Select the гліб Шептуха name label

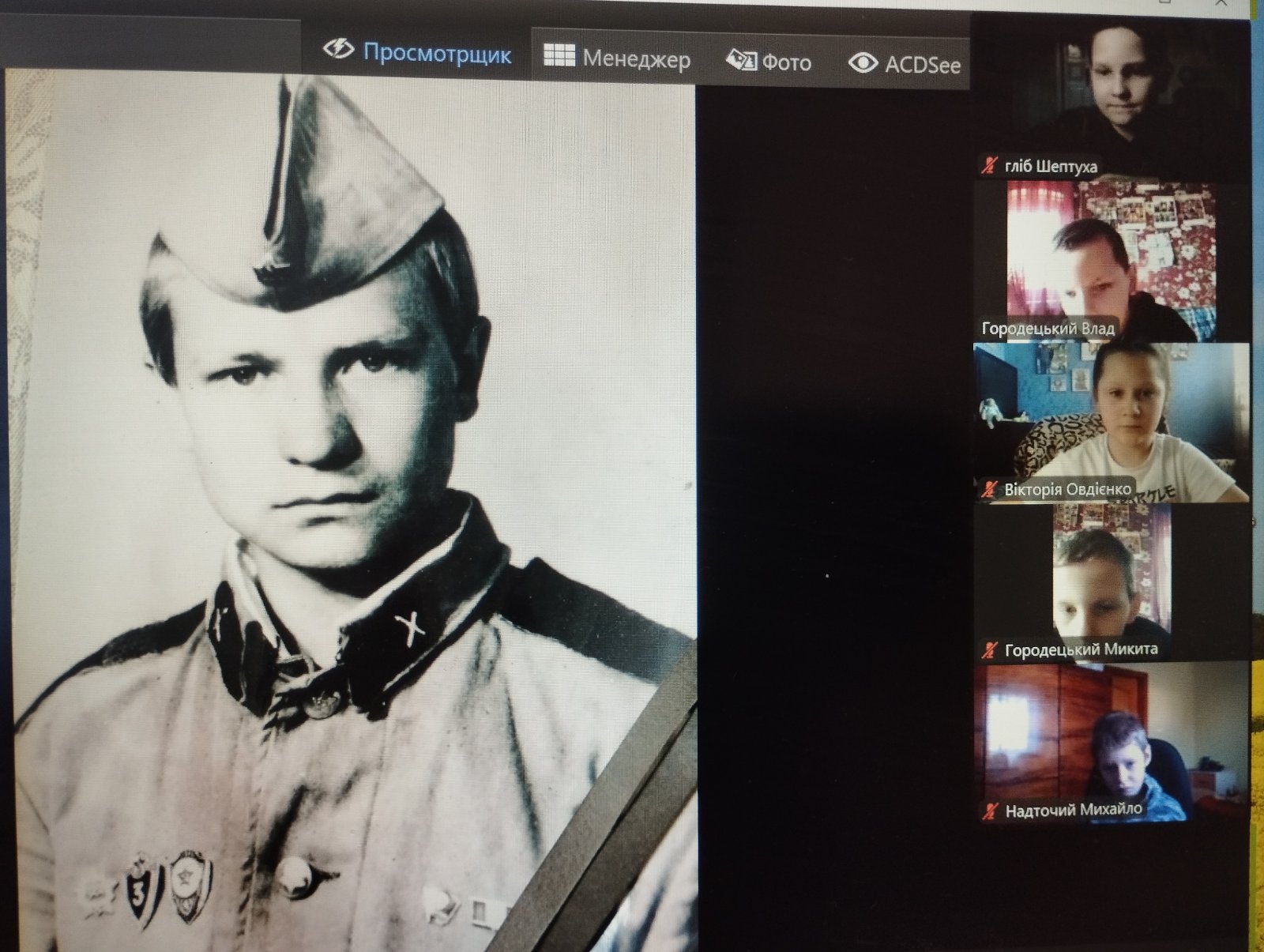[x=1050, y=167]
